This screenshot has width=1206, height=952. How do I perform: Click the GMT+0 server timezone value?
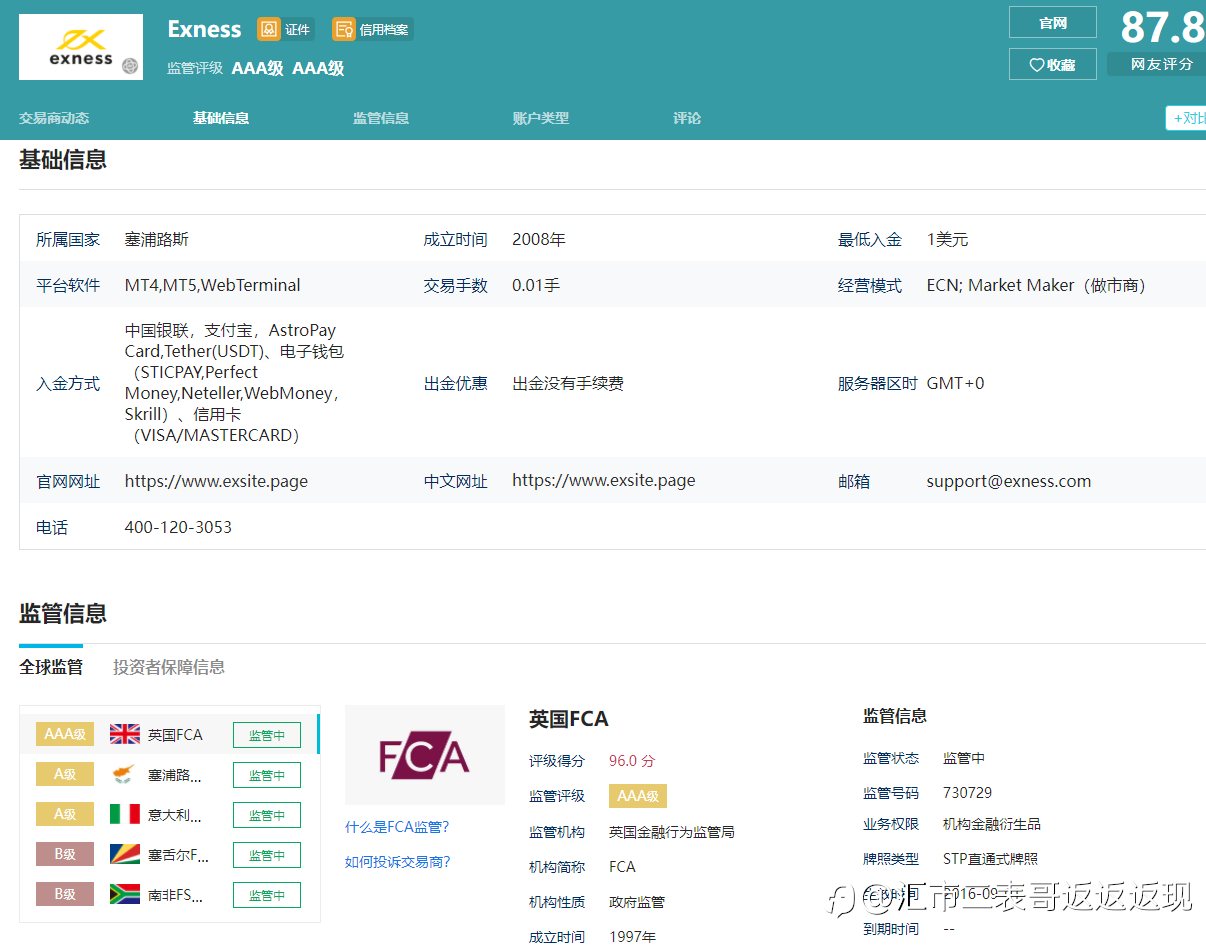coord(955,383)
